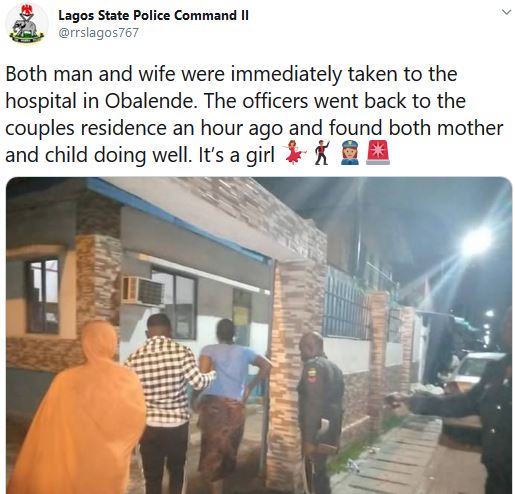Click the bright street light in the photo

476,241
